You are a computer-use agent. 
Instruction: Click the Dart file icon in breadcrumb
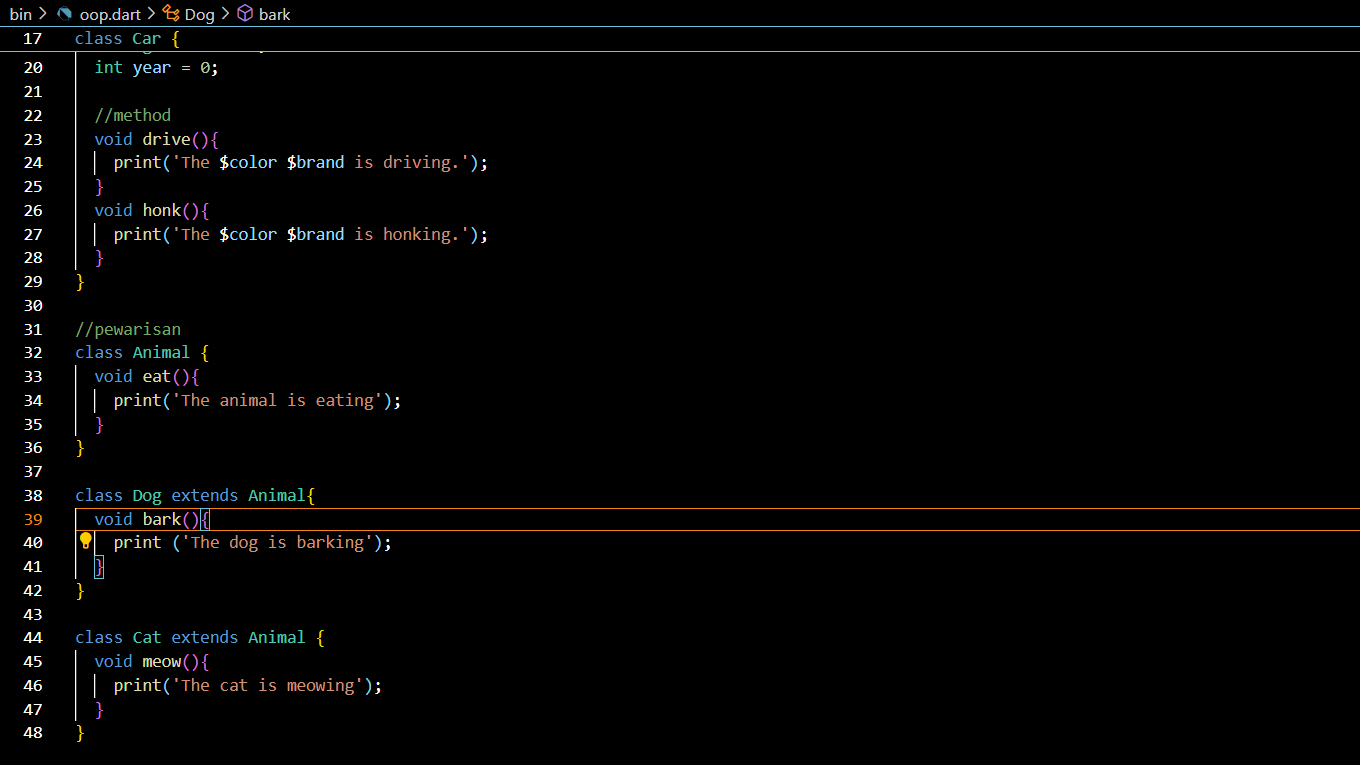pyautogui.click(x=65, y=14)
